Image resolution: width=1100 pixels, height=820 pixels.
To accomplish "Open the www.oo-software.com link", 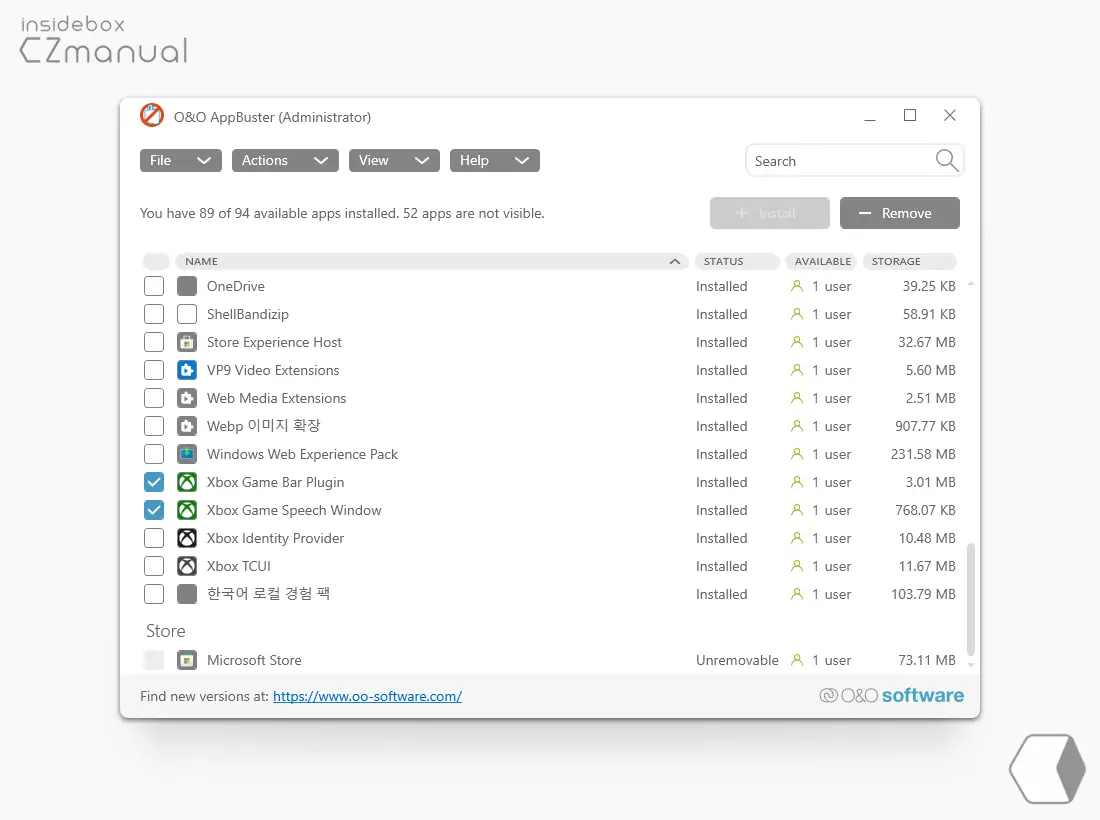I will [x=367, y=696].
